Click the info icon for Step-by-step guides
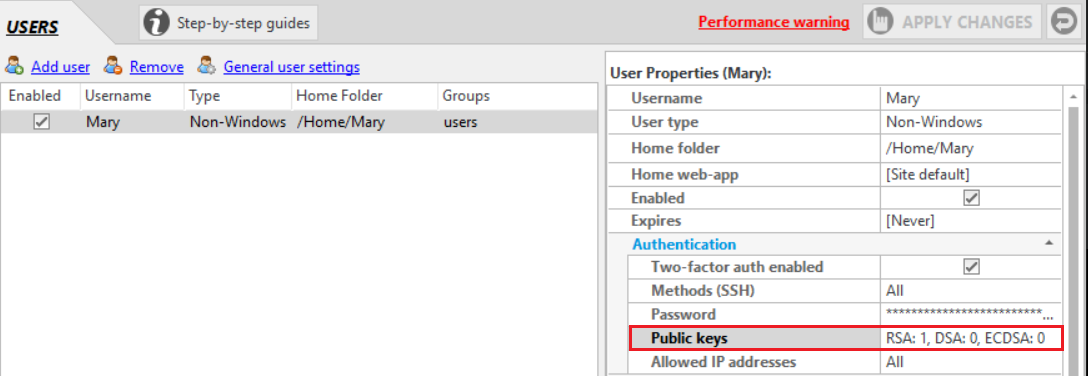Viewport: 1088px width, 376px height. point(157,23)
